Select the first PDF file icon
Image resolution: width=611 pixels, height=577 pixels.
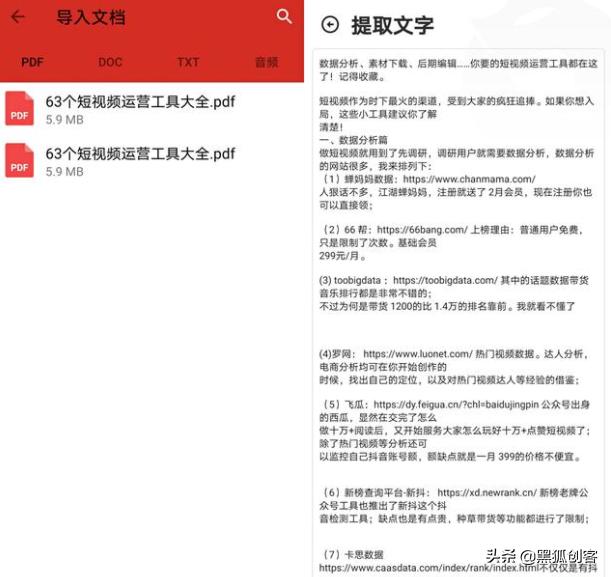click(19, 109)
